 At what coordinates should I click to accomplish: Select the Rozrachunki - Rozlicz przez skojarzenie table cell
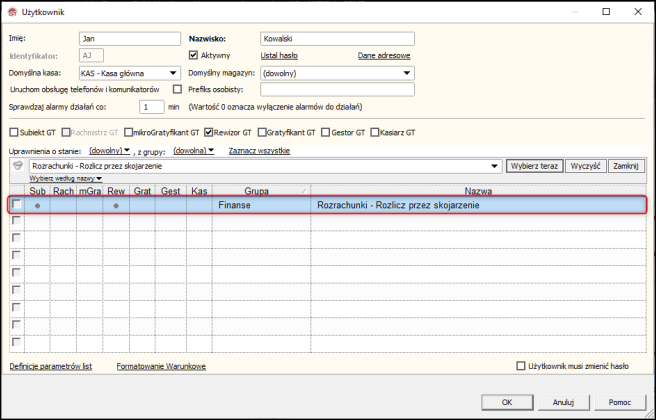pyautogui.click(x=478, y=205)
